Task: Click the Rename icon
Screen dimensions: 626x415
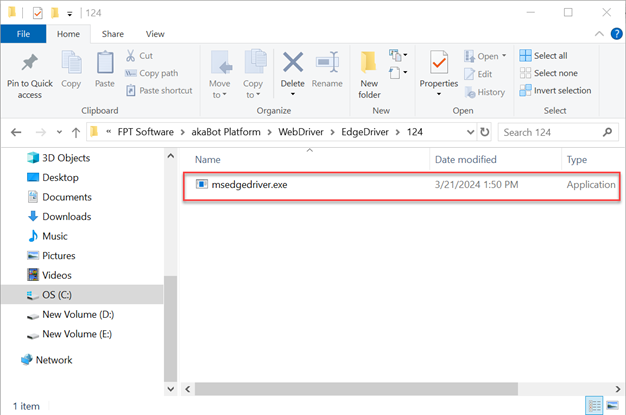Action: click(327, 62)
